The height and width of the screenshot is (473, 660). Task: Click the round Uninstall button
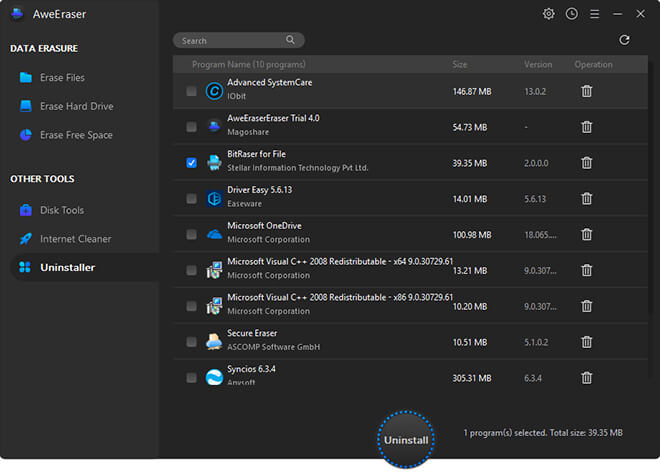(x=406, y=439)
